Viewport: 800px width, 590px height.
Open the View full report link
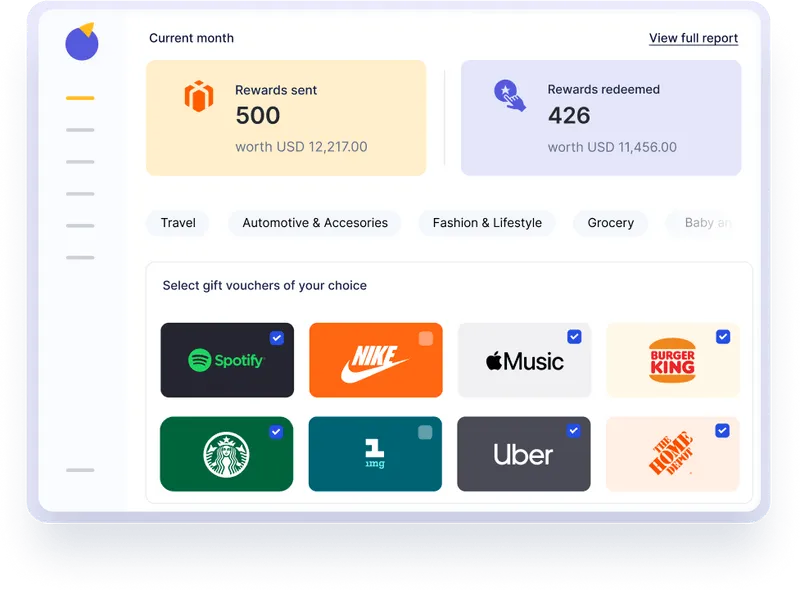point(693,38)
